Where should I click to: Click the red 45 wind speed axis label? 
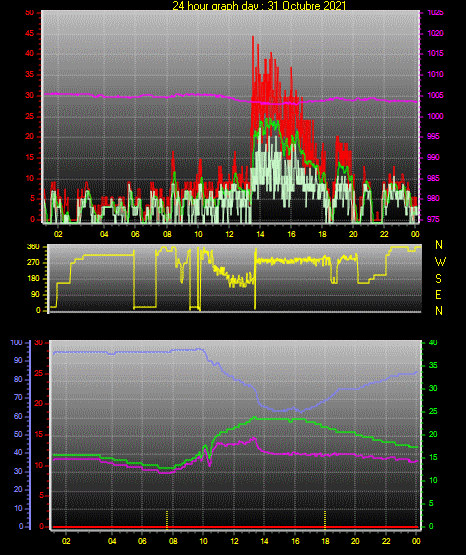[30, 34]
